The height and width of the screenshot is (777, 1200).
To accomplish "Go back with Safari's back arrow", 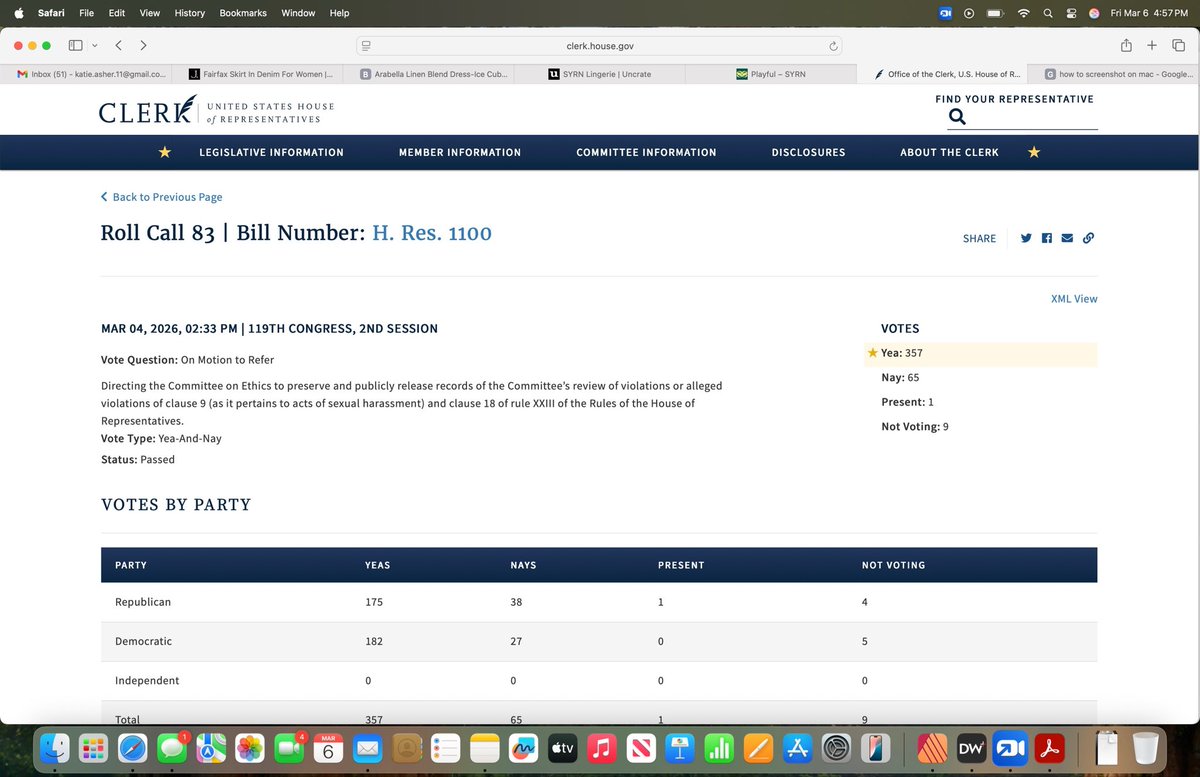I will 118,45.
